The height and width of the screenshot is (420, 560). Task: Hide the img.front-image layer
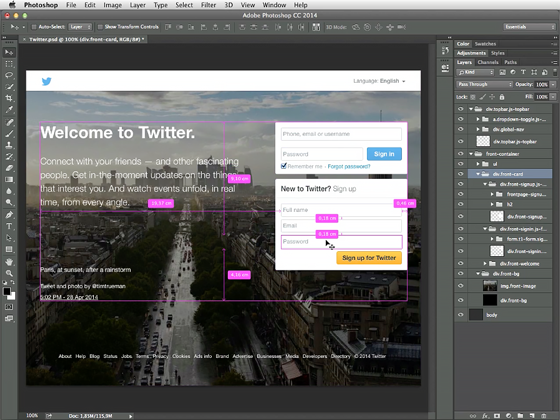pos(460,286)
